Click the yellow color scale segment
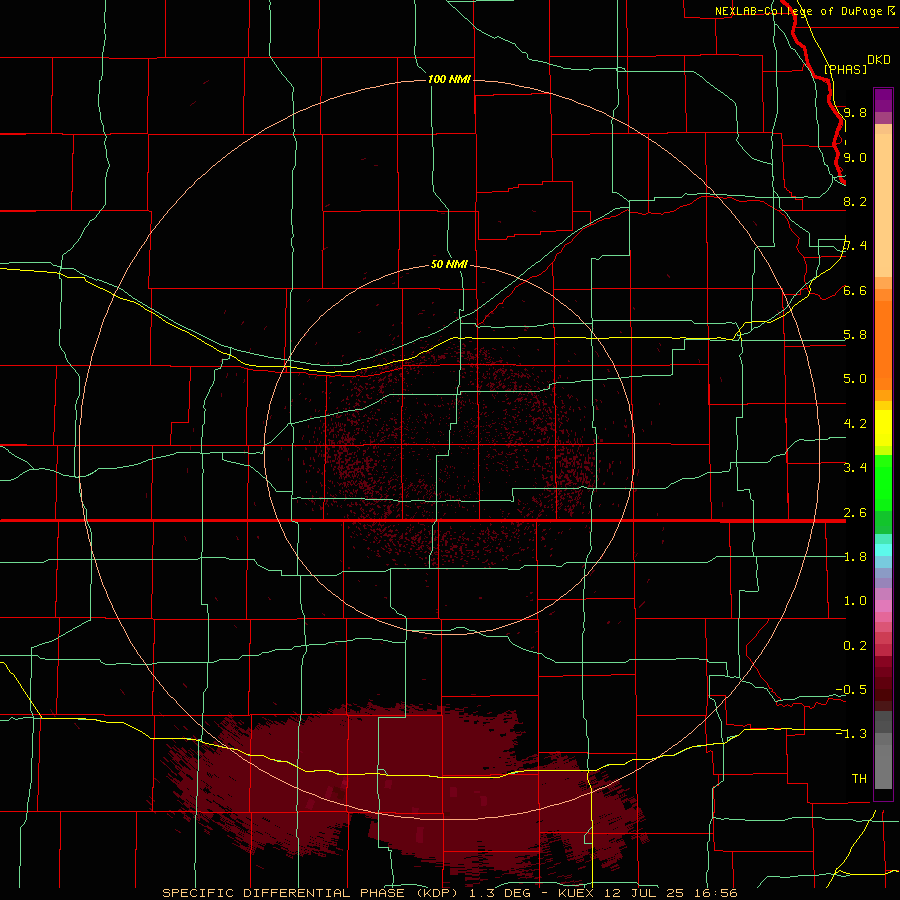 [x=883, y=428]
